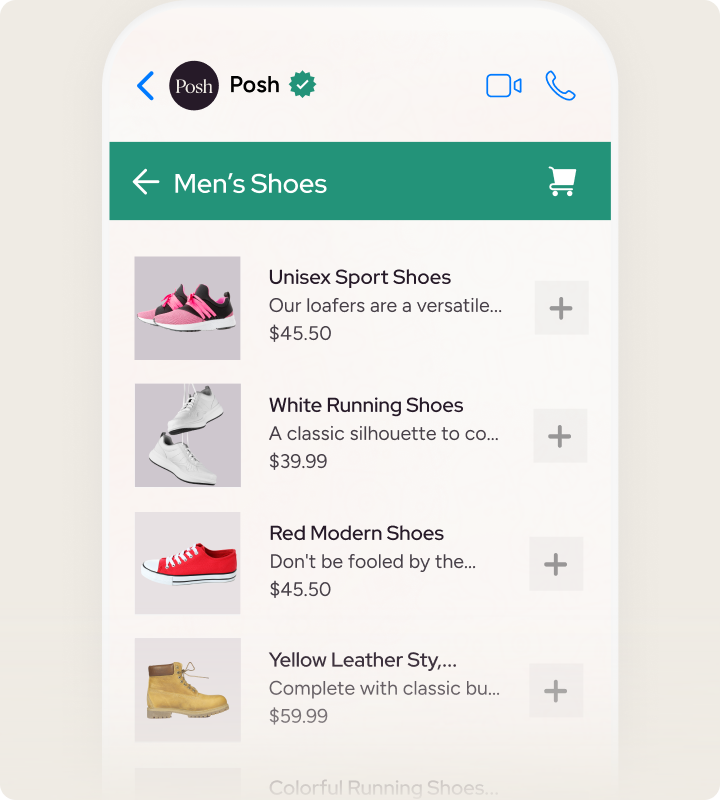This screenshot has width=720, height=800.
Task: Select the Red Modern Shoes title
Action: pyautogui.click(x=356, y=533)
